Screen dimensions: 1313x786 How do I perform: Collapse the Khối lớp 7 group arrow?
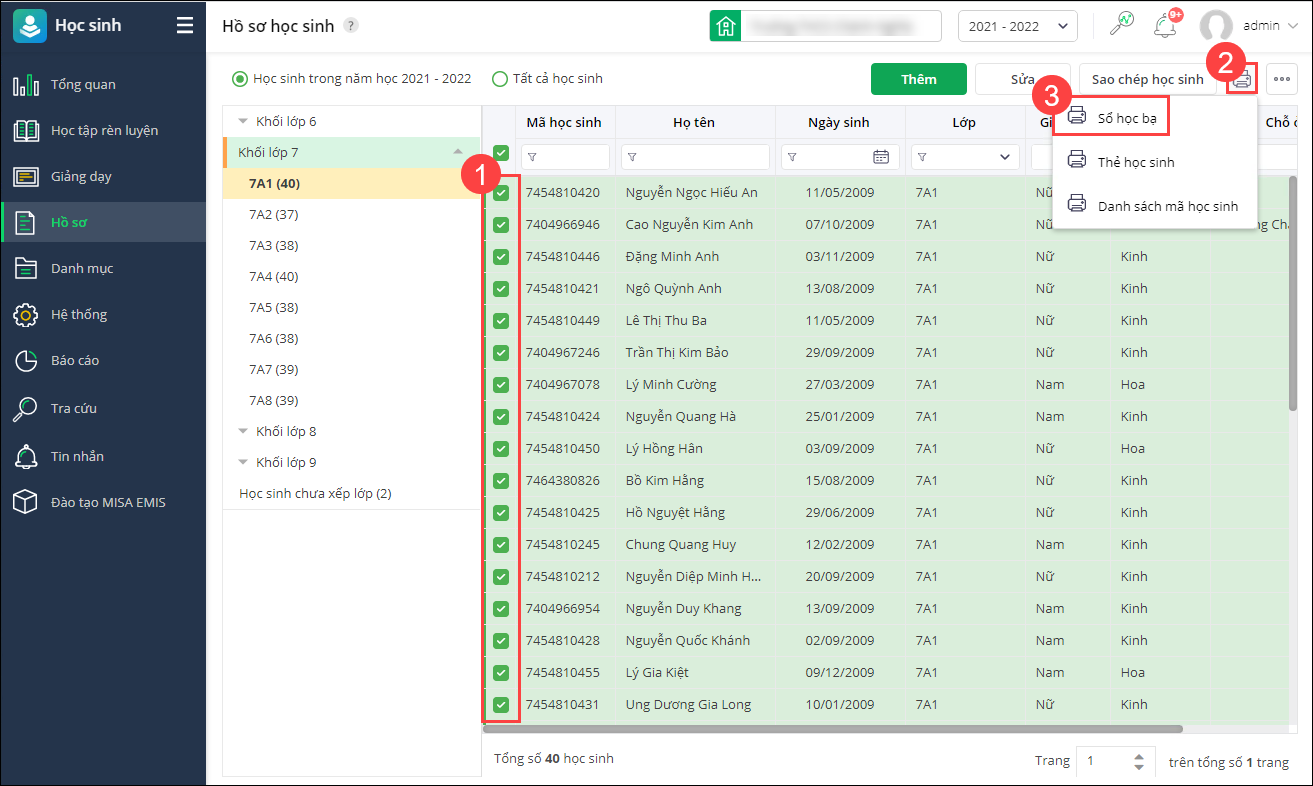click(x=458, y=152)
